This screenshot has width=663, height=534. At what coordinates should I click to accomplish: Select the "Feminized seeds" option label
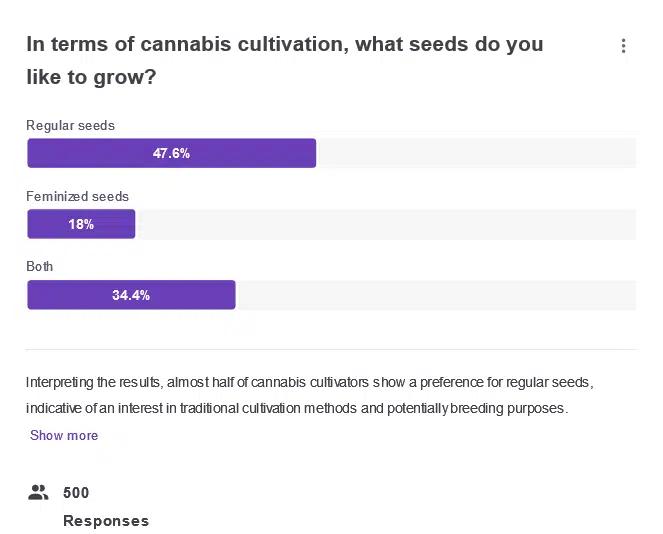point(77,196)
